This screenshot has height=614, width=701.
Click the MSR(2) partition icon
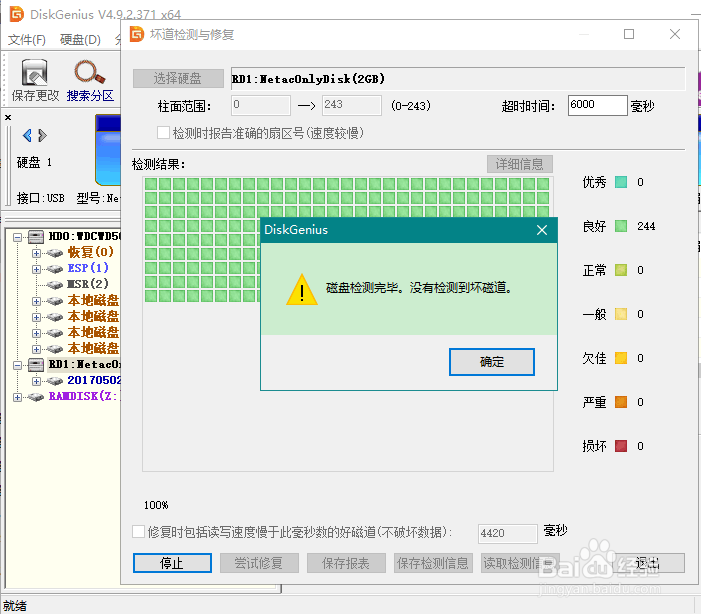tap(55, 284)
